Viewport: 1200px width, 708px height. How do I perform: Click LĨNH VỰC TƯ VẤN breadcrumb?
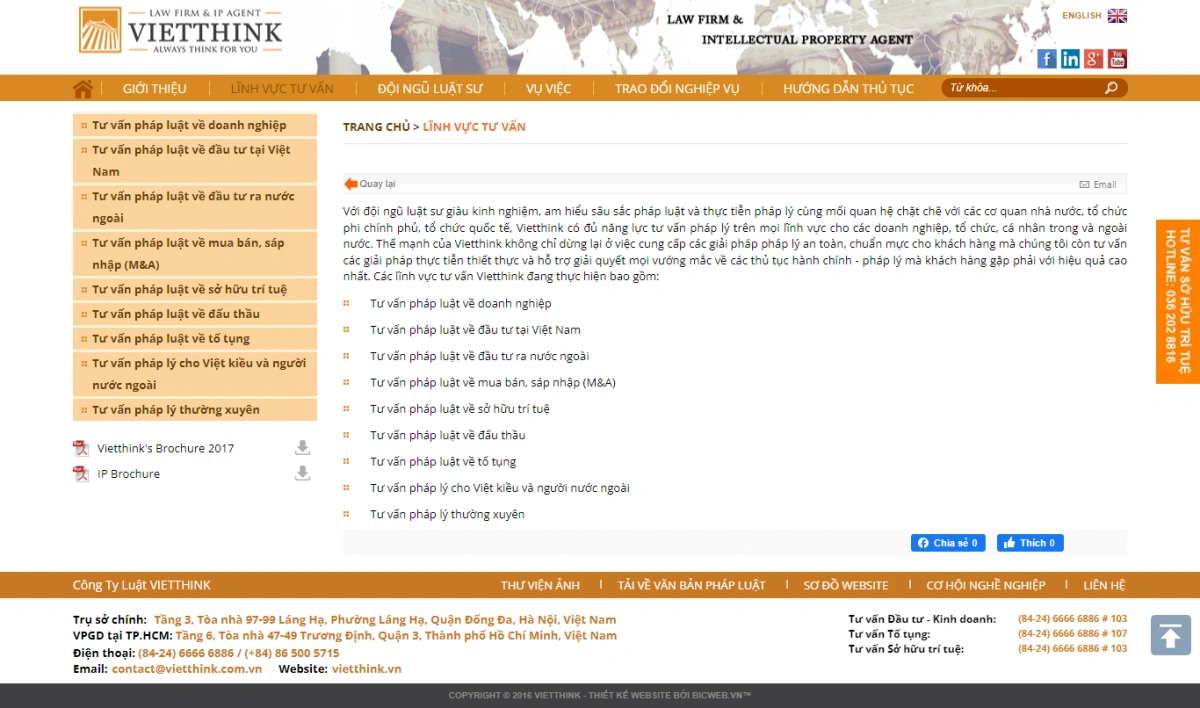pyautogui.click(x=474, y=127)
